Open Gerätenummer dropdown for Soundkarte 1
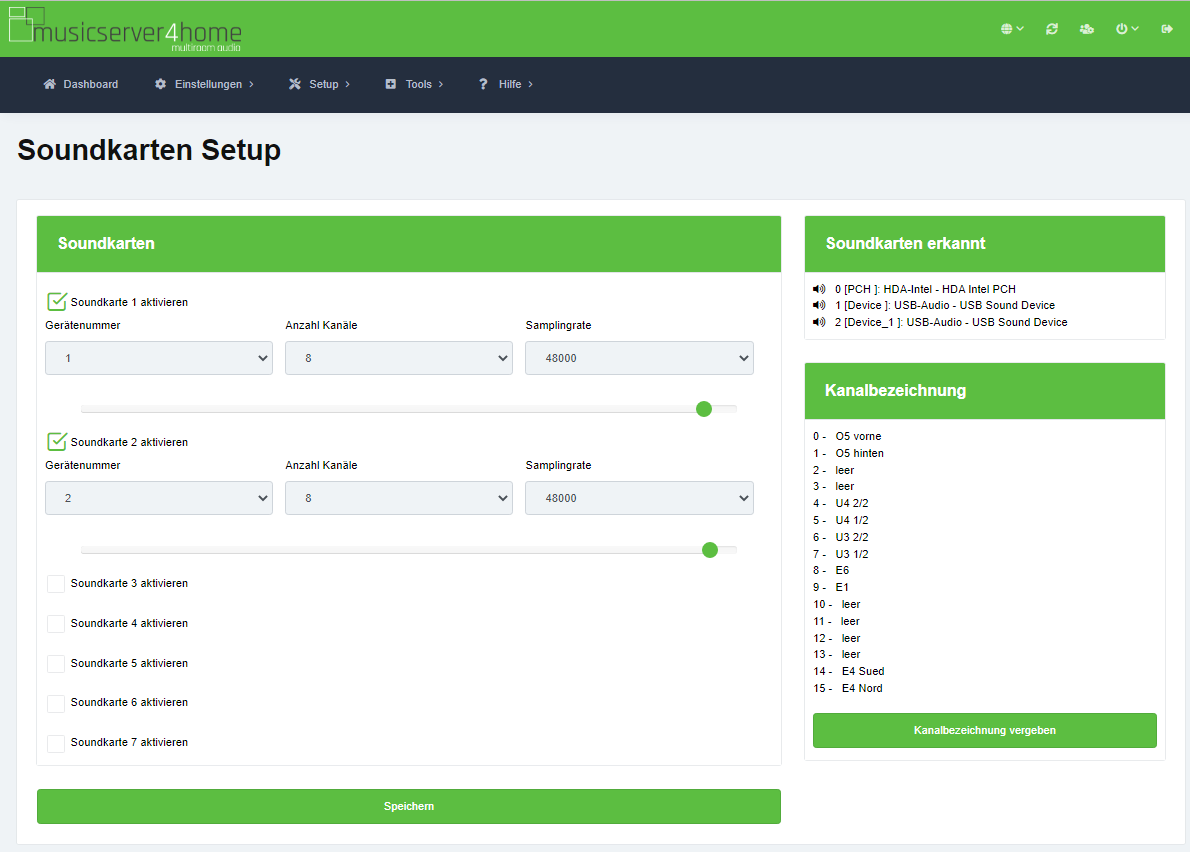 (x=159, y=358)
